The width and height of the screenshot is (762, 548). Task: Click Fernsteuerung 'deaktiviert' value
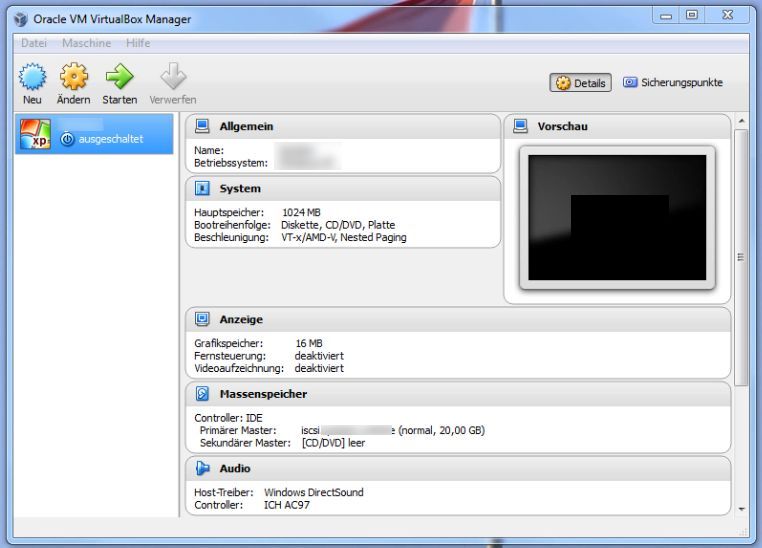tap(319, 356)
